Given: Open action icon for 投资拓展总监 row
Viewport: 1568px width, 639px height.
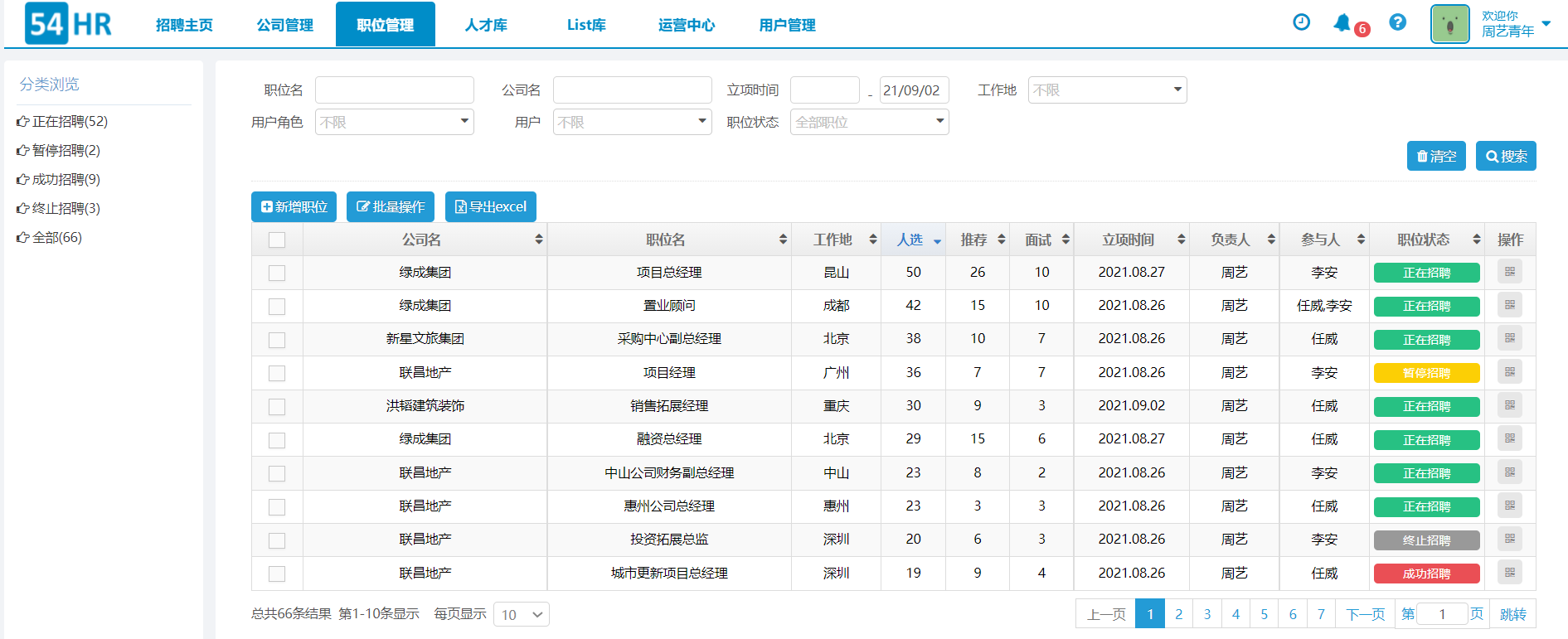Looking at the screenshot, I should 1510,539.
